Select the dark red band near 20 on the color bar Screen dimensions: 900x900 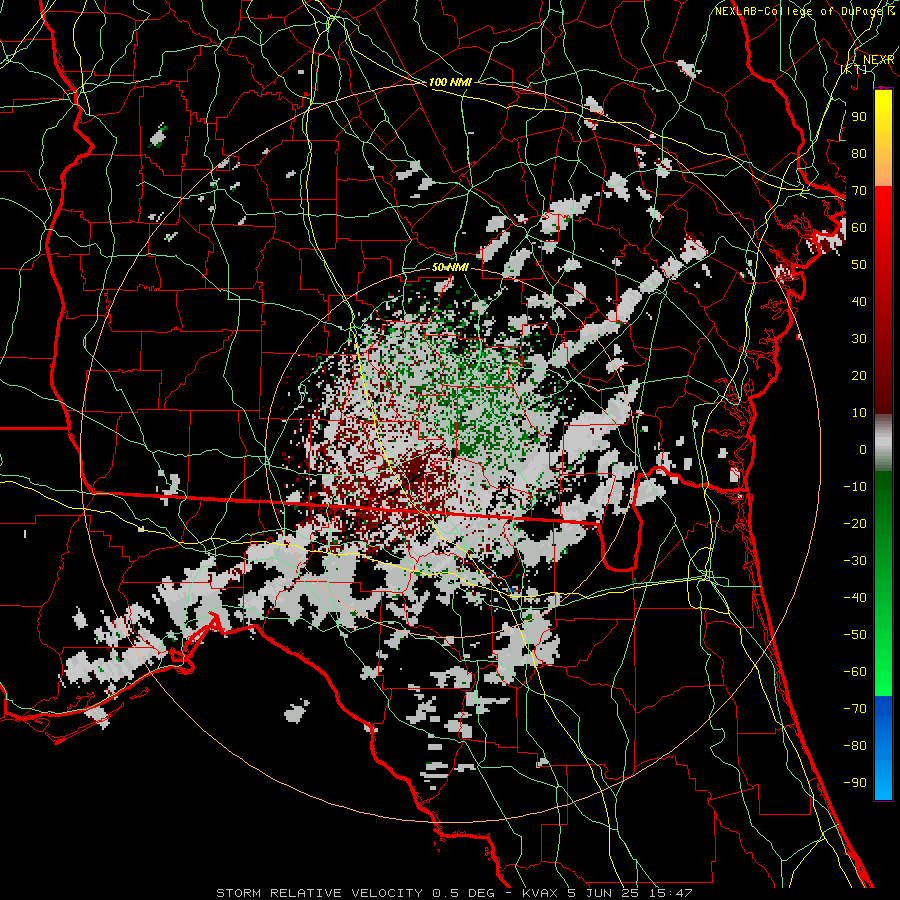coord(883,376)
